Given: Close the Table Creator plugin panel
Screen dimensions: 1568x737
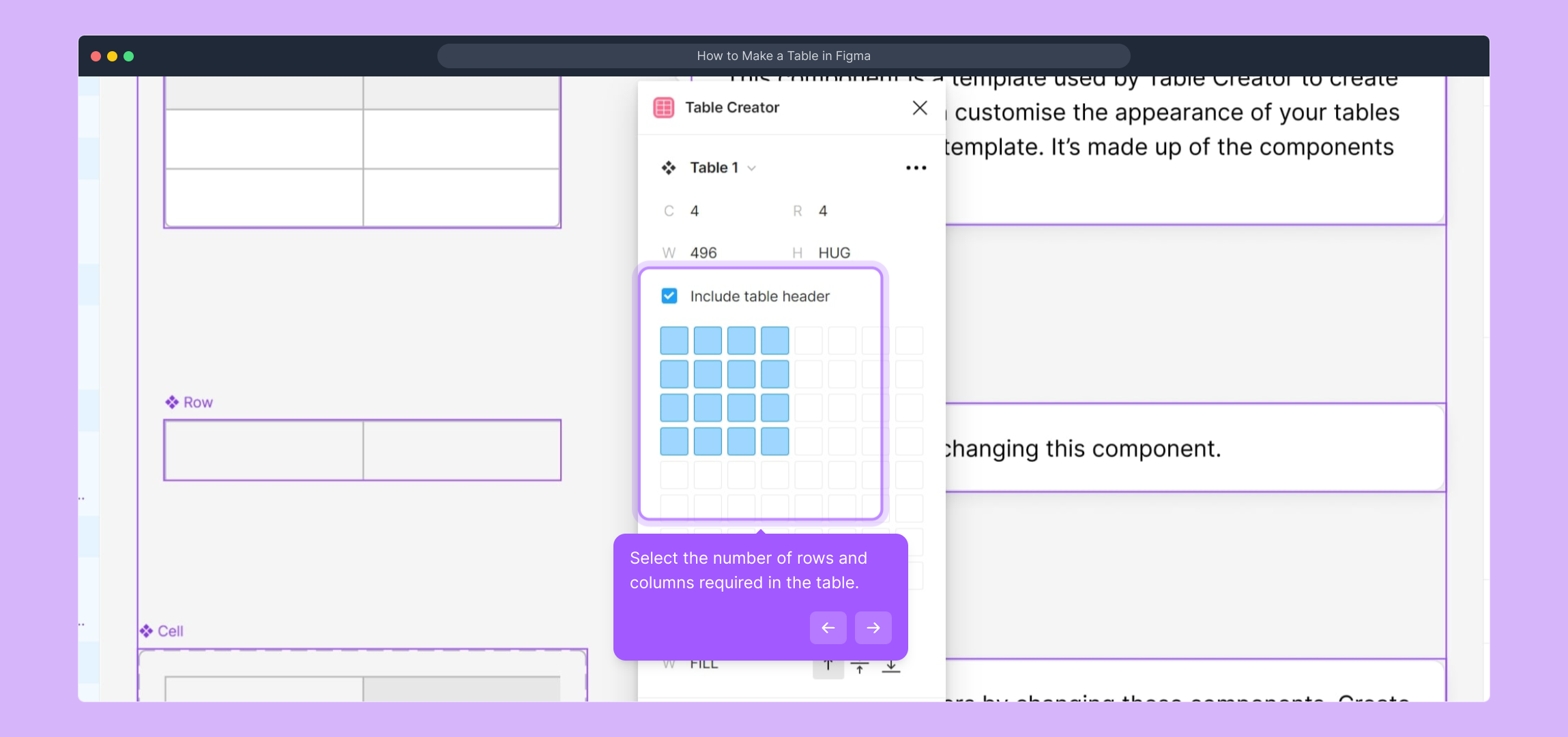Looking at the screenshot, I should [x=919, y=108].
